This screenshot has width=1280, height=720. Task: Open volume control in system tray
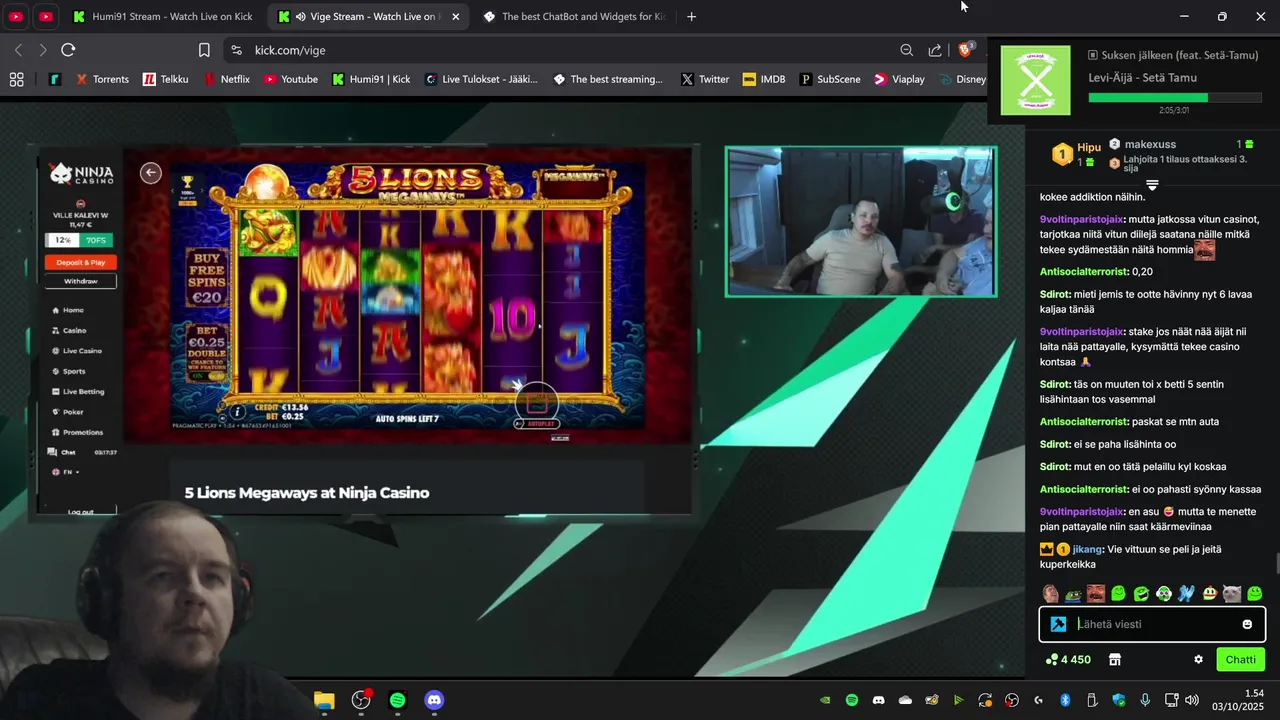coord(1192,700)
